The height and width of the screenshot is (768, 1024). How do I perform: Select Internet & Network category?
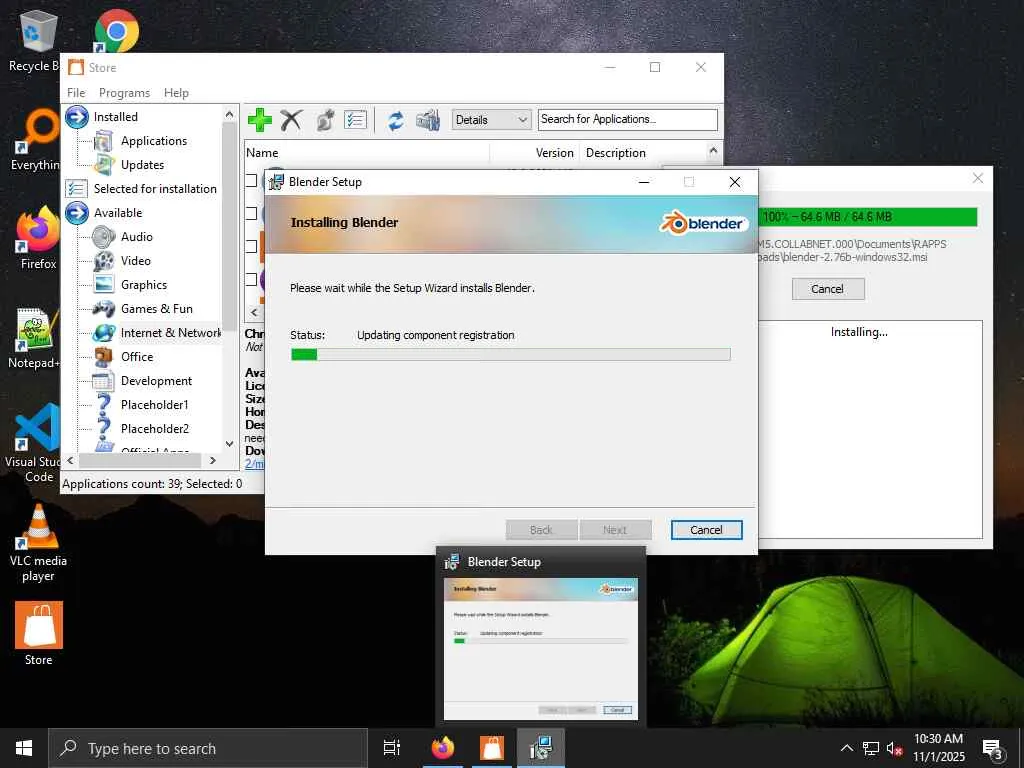170,333
